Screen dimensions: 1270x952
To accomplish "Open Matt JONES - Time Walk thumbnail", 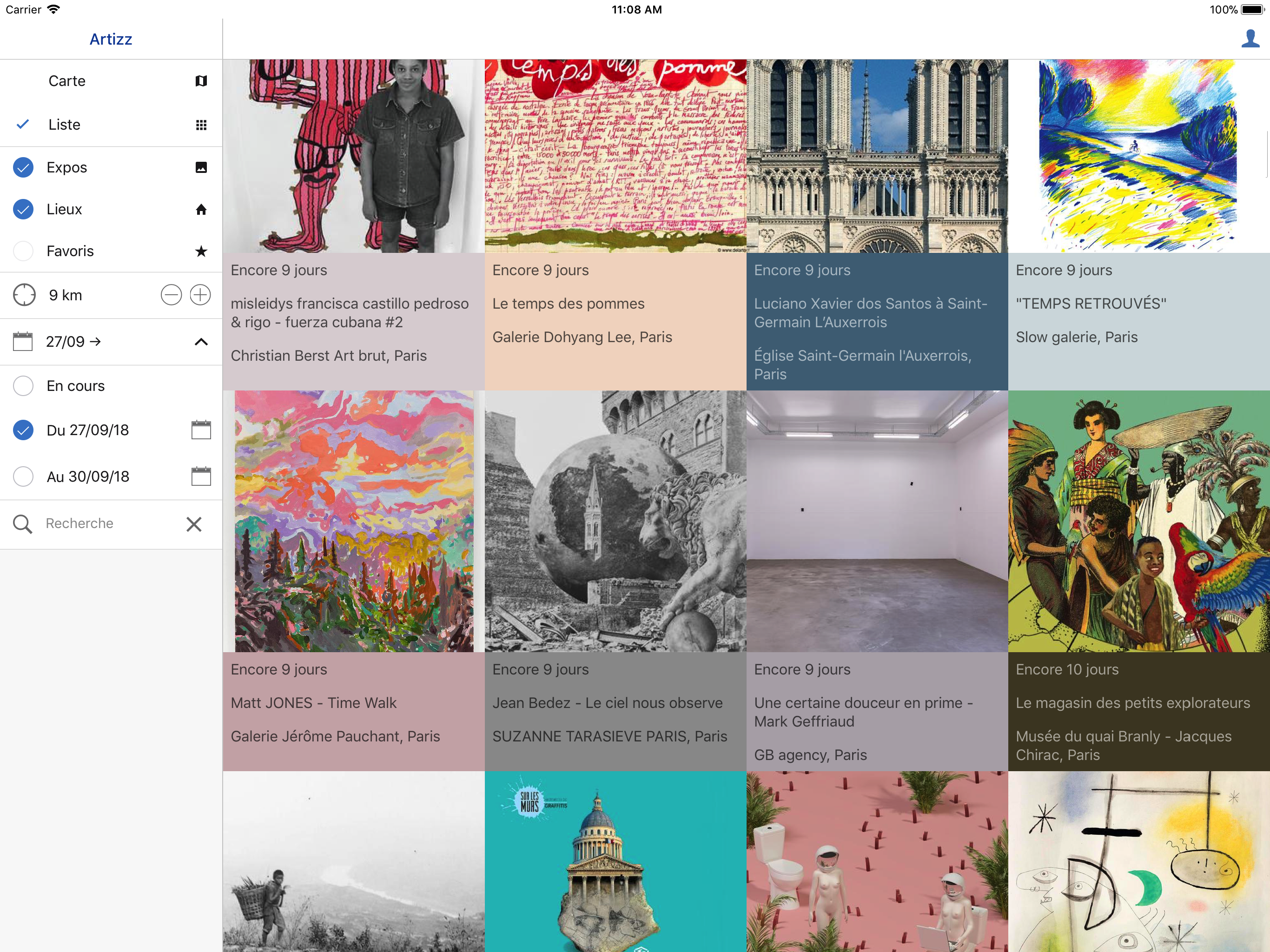I will (x=354, y=521).
